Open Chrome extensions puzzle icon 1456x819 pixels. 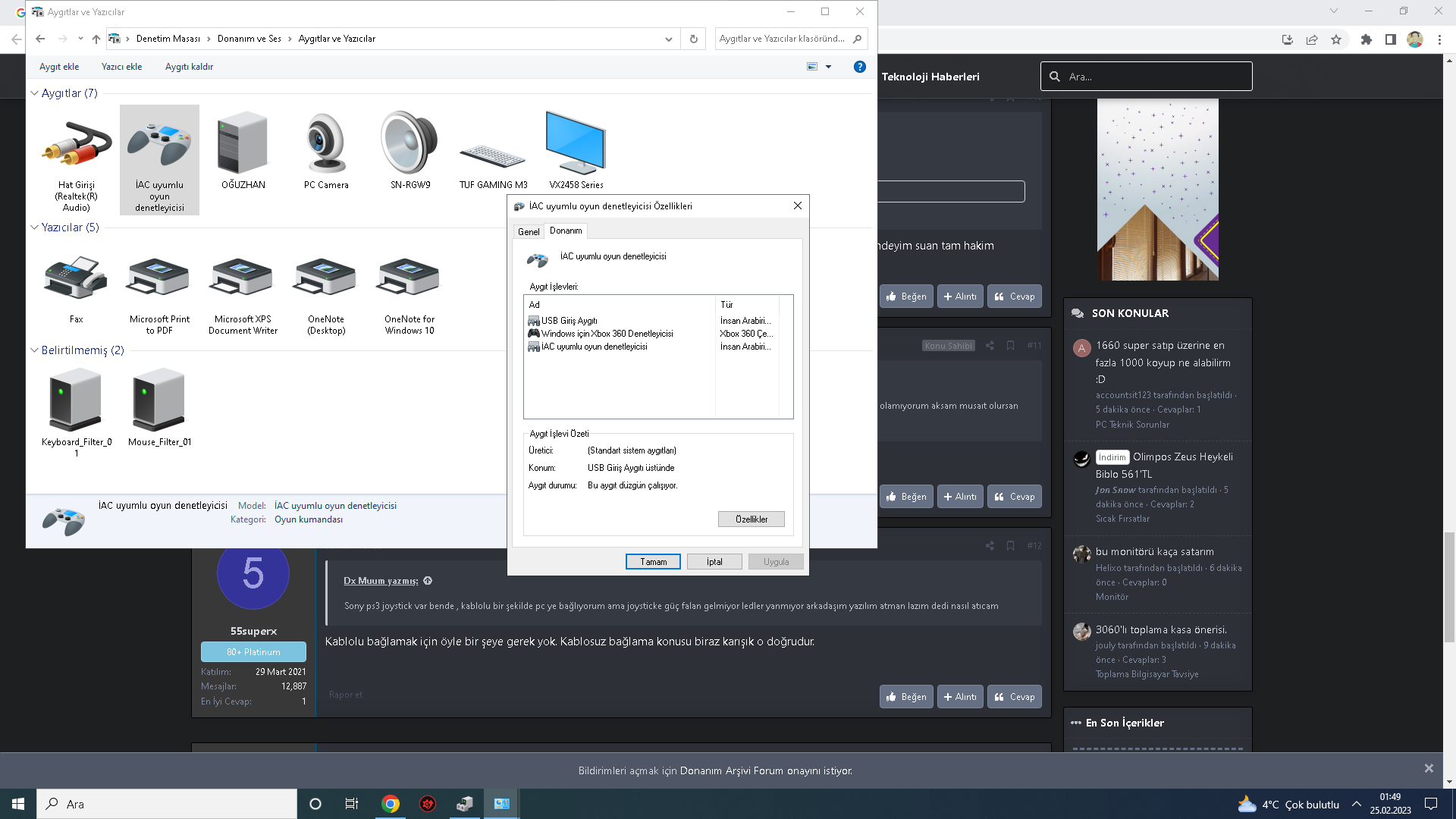1367,39
